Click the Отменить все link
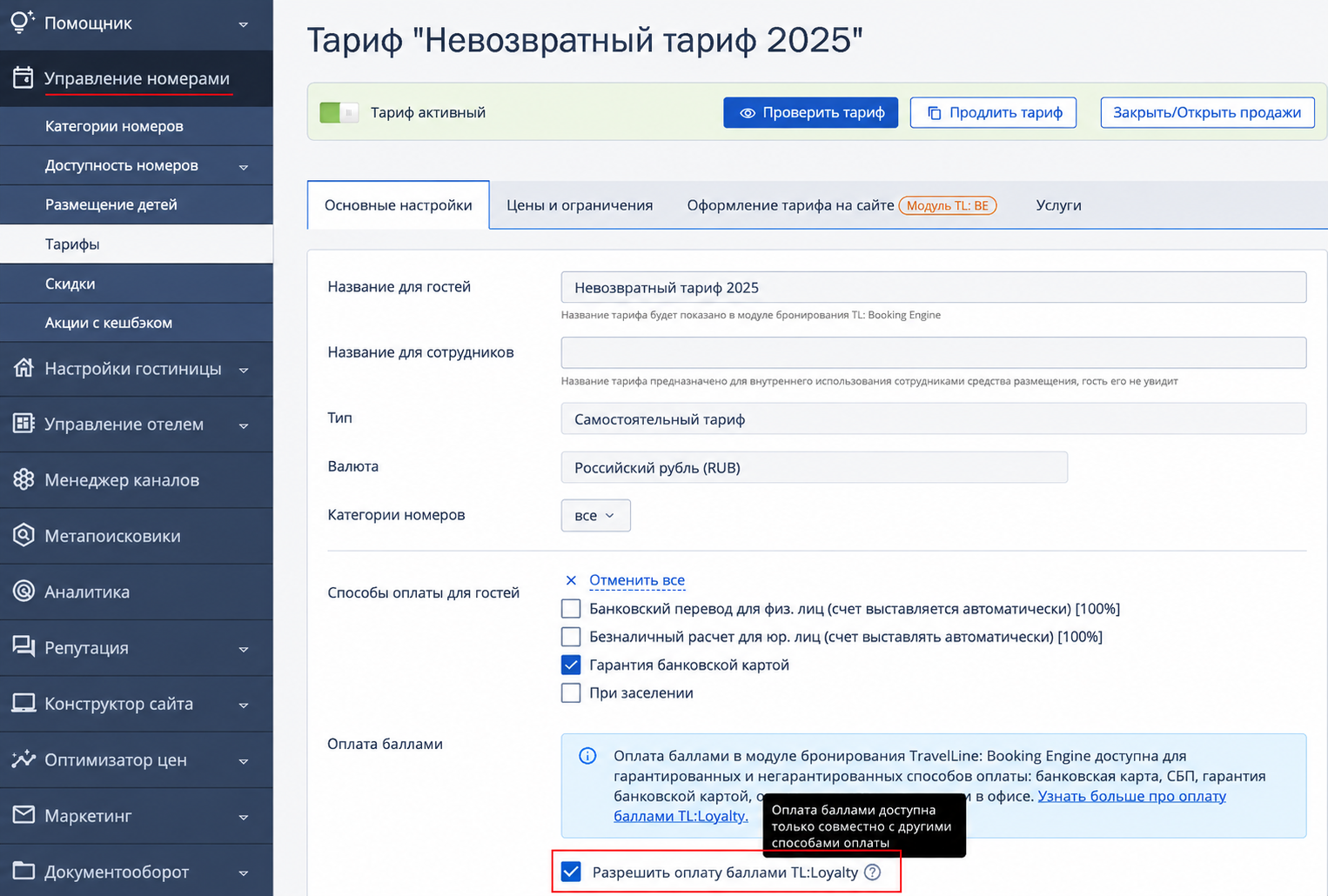Screen dimensions: 1328x896 click(x=637, y=580)
